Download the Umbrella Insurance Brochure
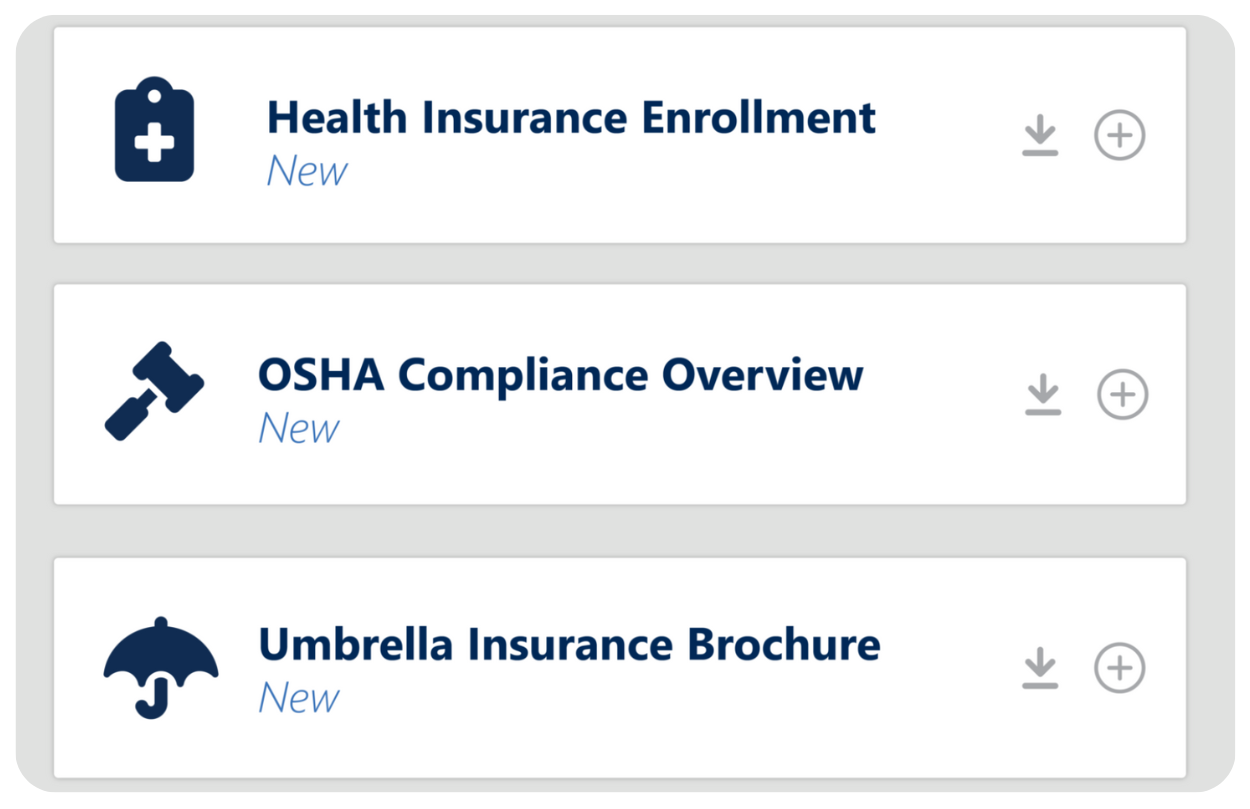 (1040, 668)
